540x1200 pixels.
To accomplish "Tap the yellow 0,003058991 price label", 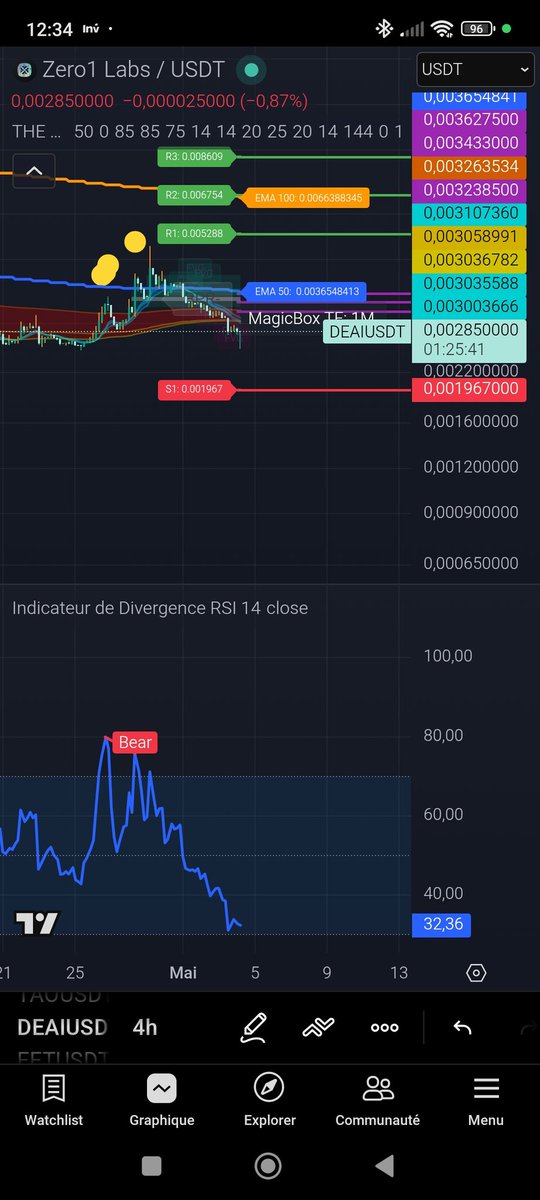I will (x=469, y=236).
